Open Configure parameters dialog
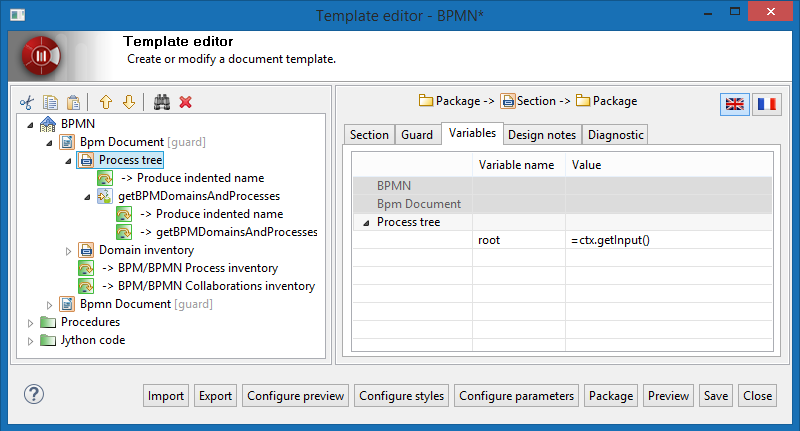 tap(516, 396)
